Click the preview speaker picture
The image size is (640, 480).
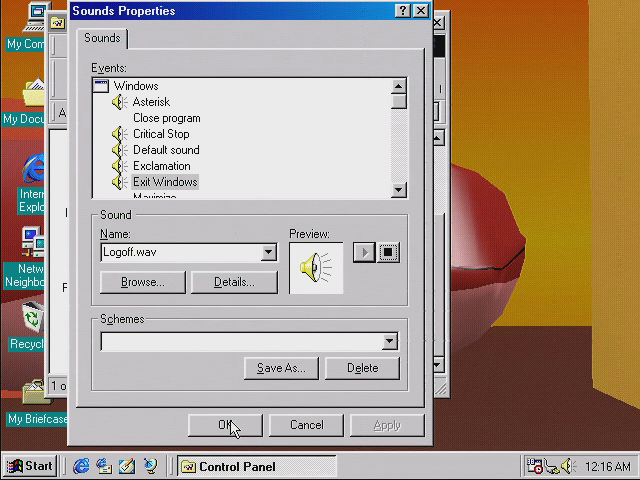coord(316,268)
